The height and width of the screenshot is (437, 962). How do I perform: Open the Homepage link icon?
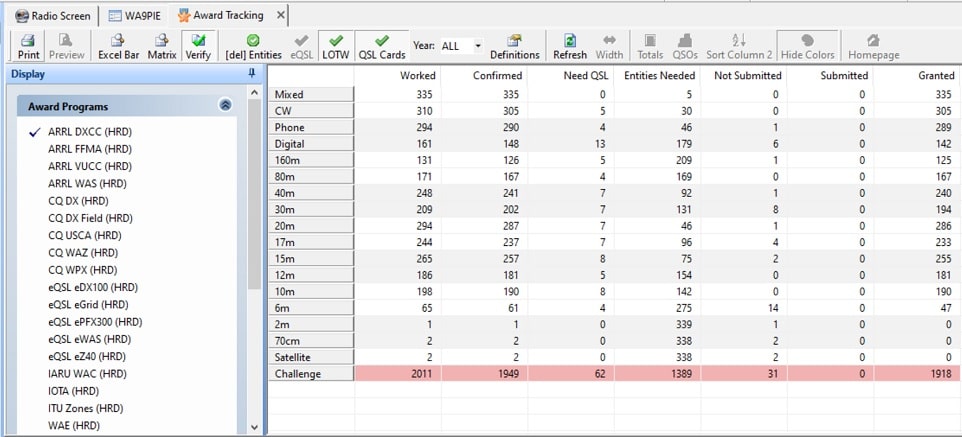[874, 47]
